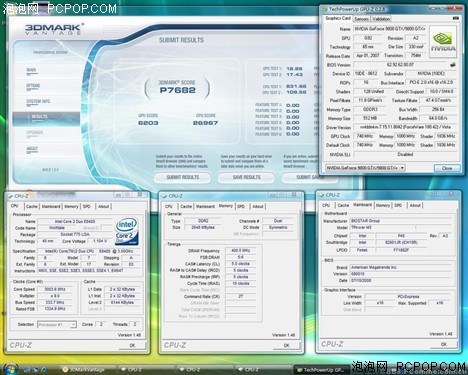Click the Command Rate 2T value
Viewport: 468px width, 375px height.
click(x=241, y=296)
